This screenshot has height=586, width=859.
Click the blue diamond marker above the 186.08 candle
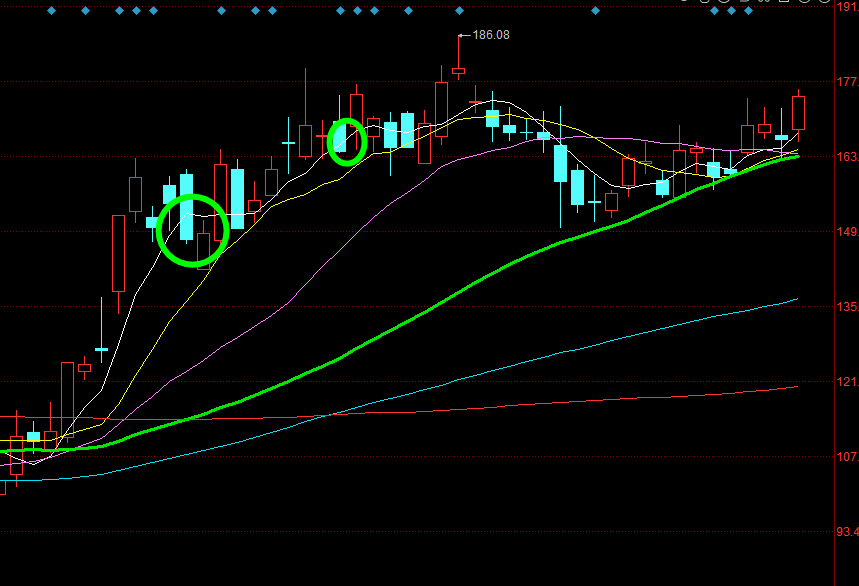[x=459, y=10]
